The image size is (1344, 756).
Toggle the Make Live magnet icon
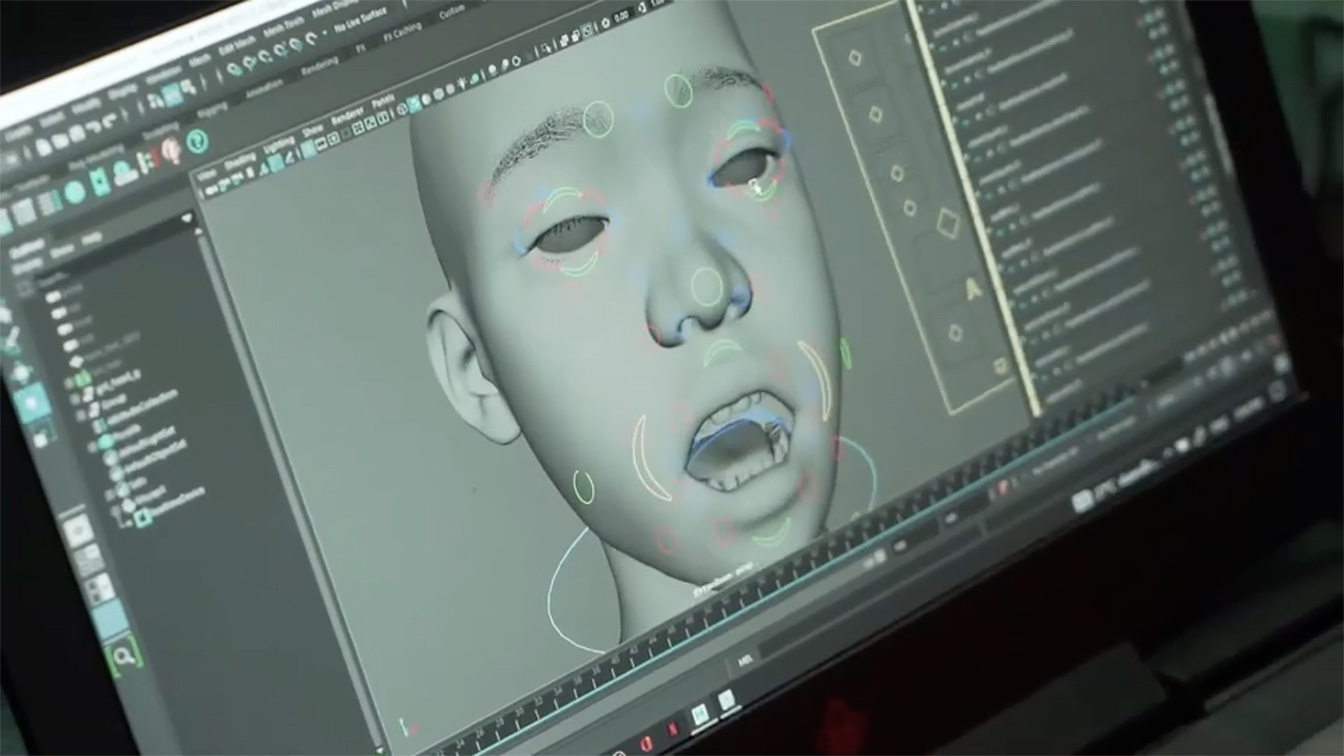pyautogui.click(x=311, y=37)
